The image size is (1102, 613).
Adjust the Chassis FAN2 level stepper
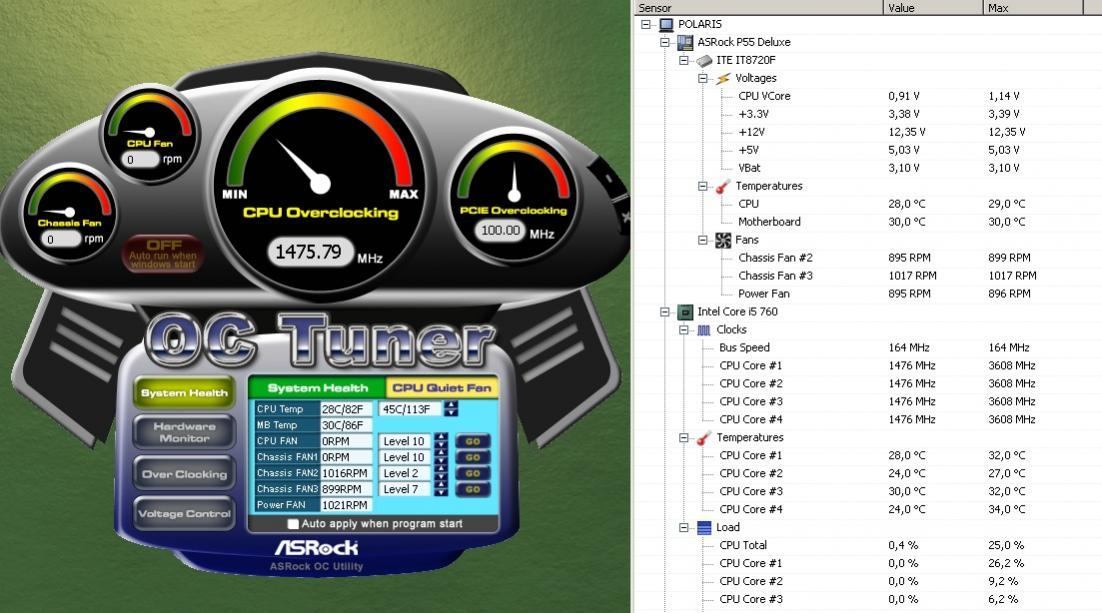tap(441, 474)
